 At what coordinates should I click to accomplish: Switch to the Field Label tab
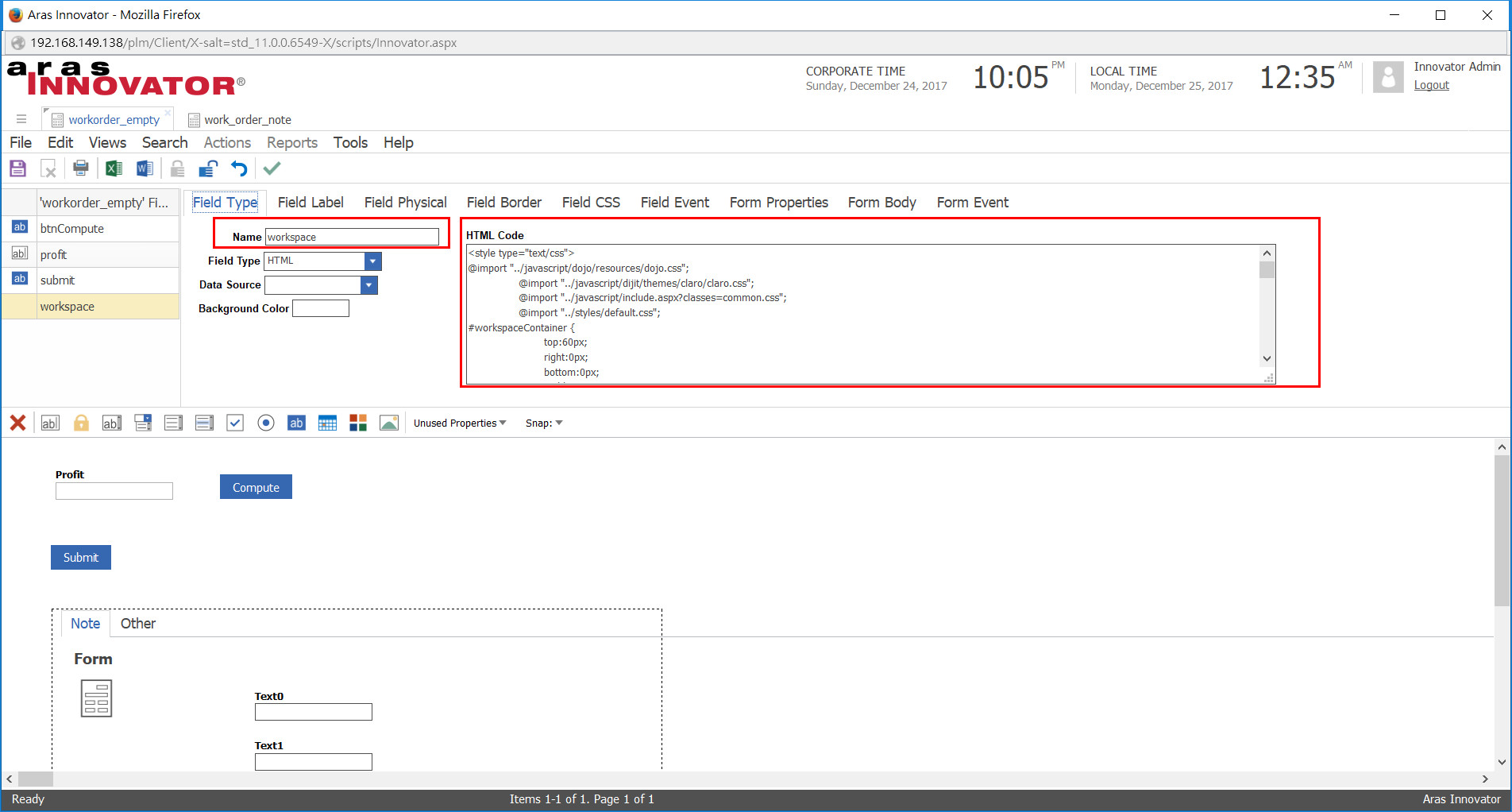point(310,203)
